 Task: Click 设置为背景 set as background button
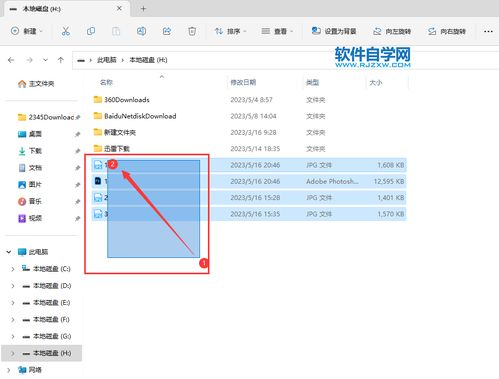[x=334, y=31]
